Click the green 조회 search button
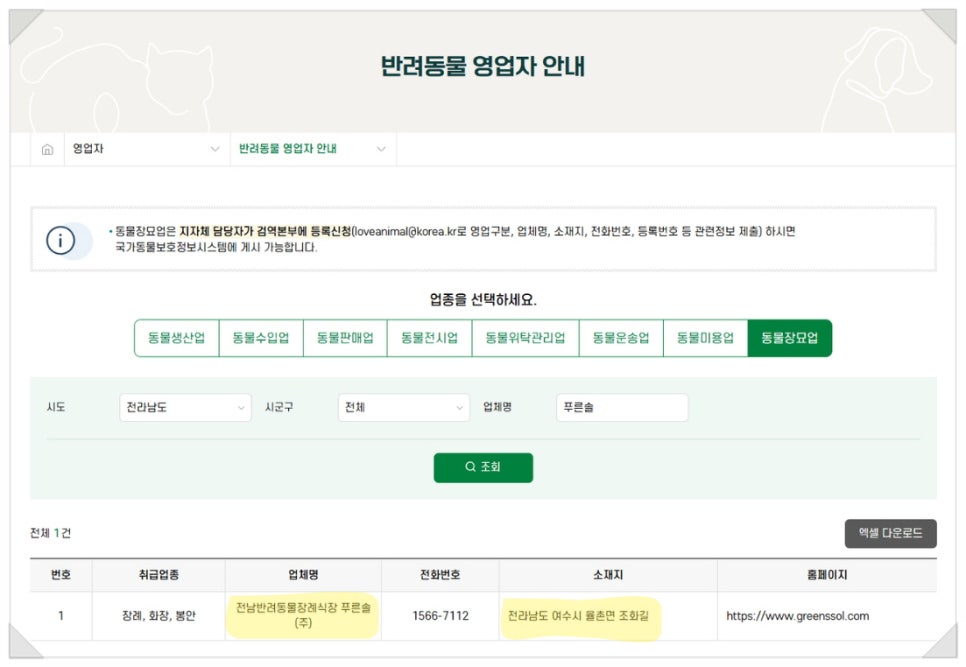Image resolution: width=966 pixels, height=667 pixels. 483,467
